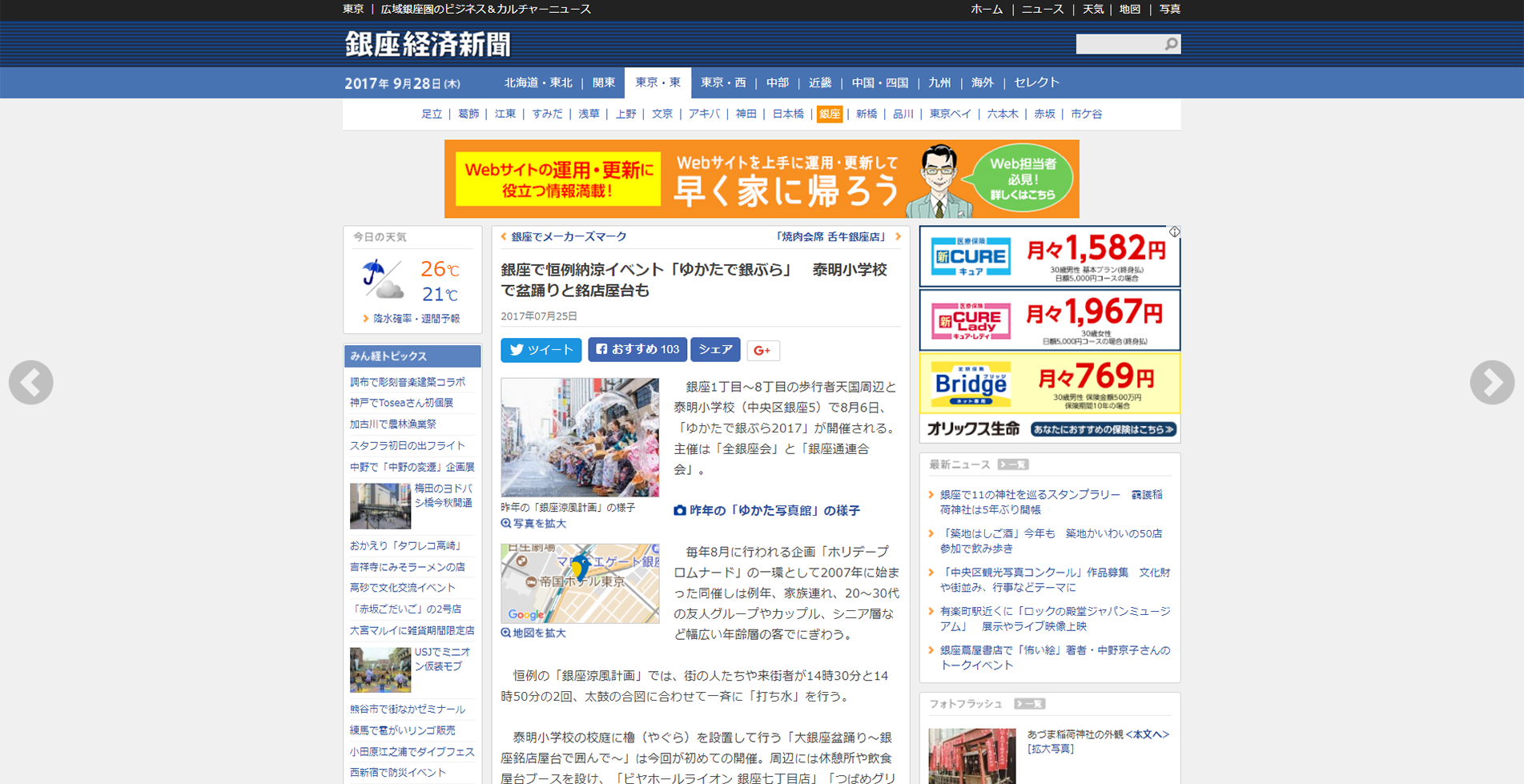Screen dimensions: 1524x784
Task: Select 東京・東 region tab
Action: pyautogui.click(x=657, y=82)
